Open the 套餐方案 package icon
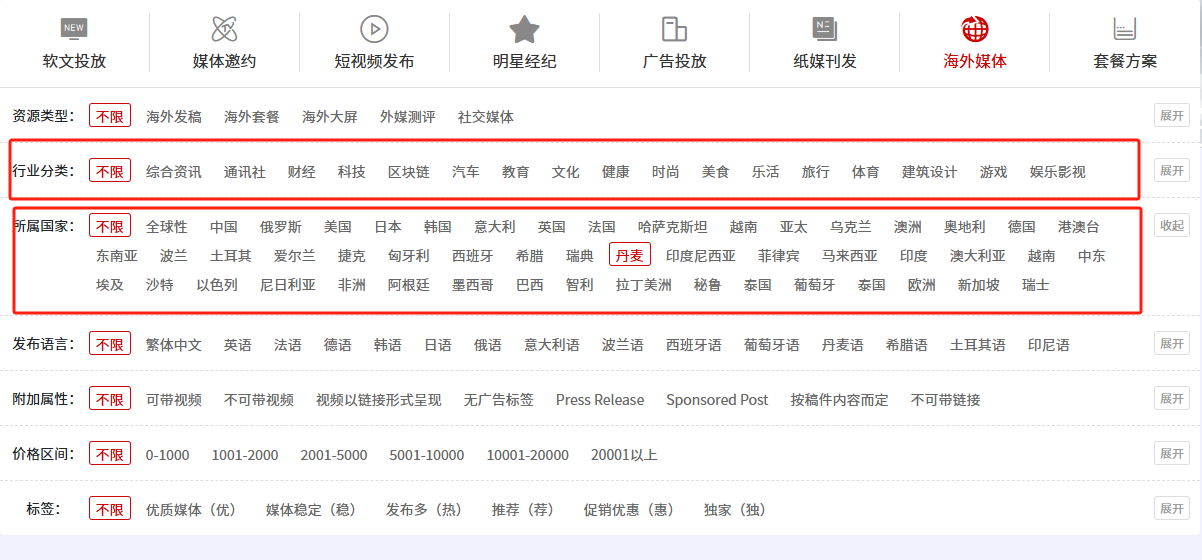The image size is (1202, 560). (1125, 28)
